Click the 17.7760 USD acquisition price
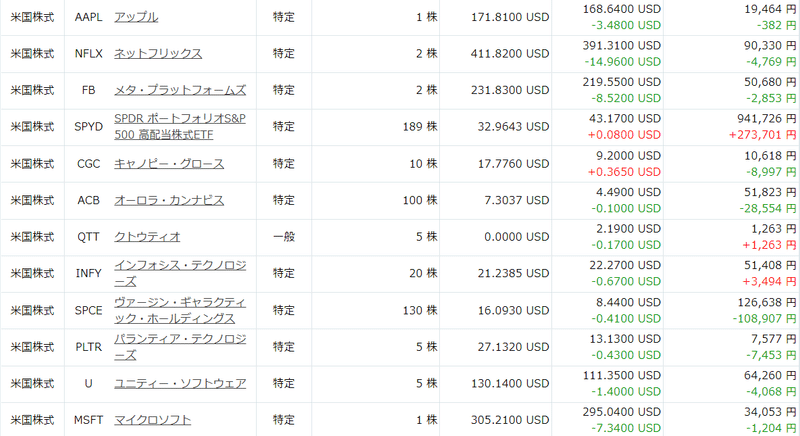The image size is (800, 436). tap(513, 164)
